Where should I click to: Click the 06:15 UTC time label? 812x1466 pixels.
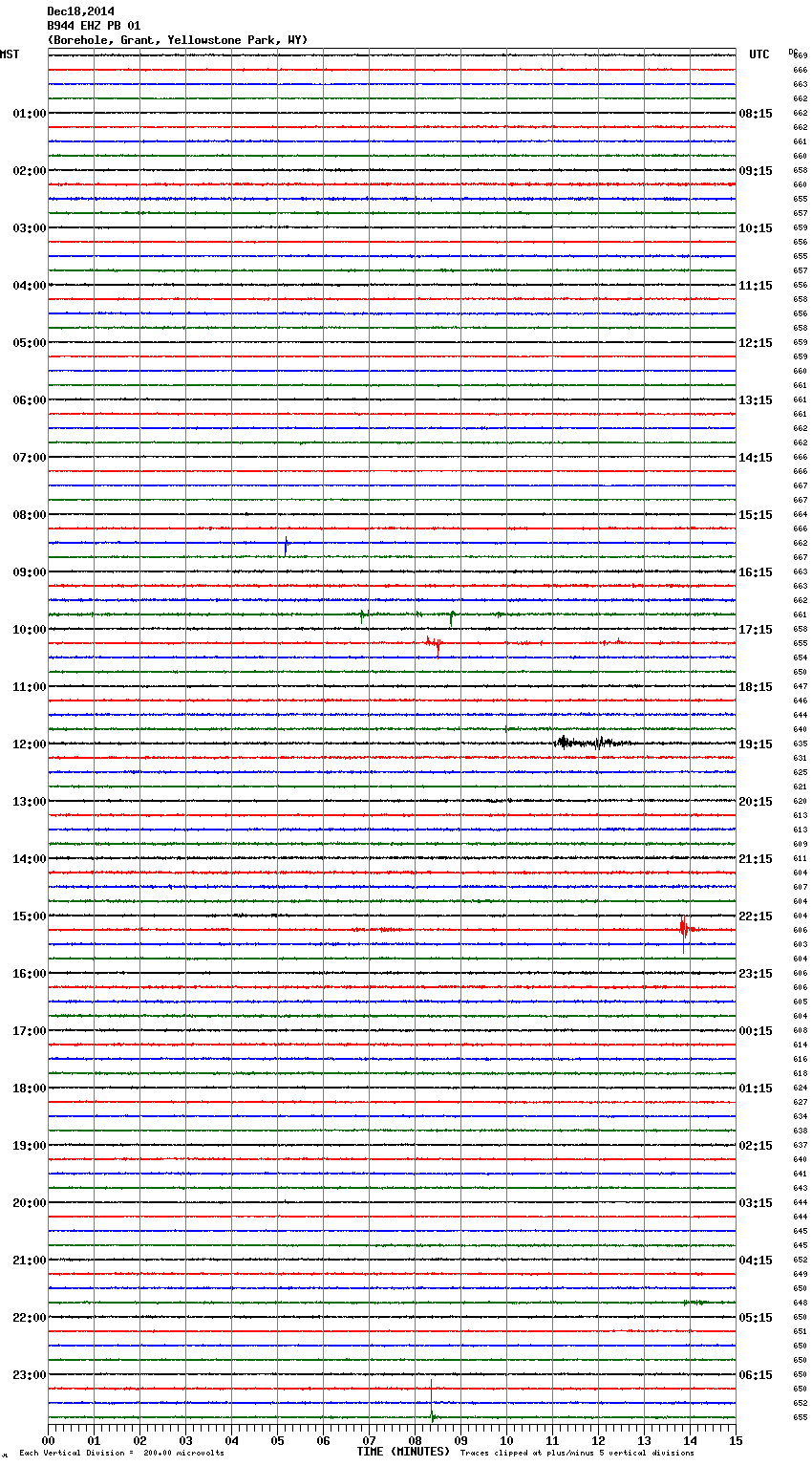point(756,1375)
